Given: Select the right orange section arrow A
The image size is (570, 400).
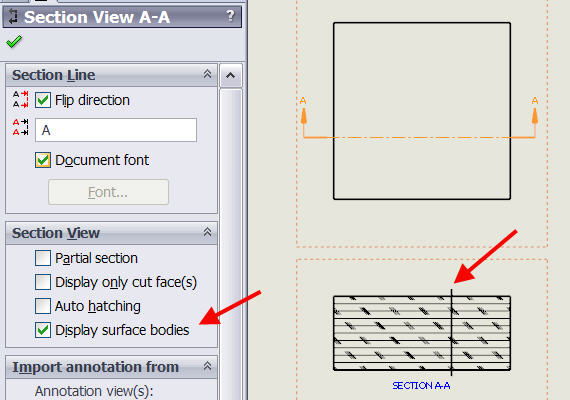Looking at the screenshot, I should [535, 113].
